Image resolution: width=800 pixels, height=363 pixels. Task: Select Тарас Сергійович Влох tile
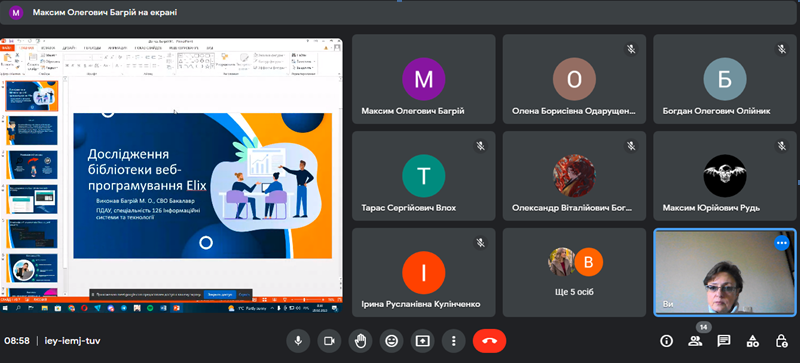click(x=423, y=176)
